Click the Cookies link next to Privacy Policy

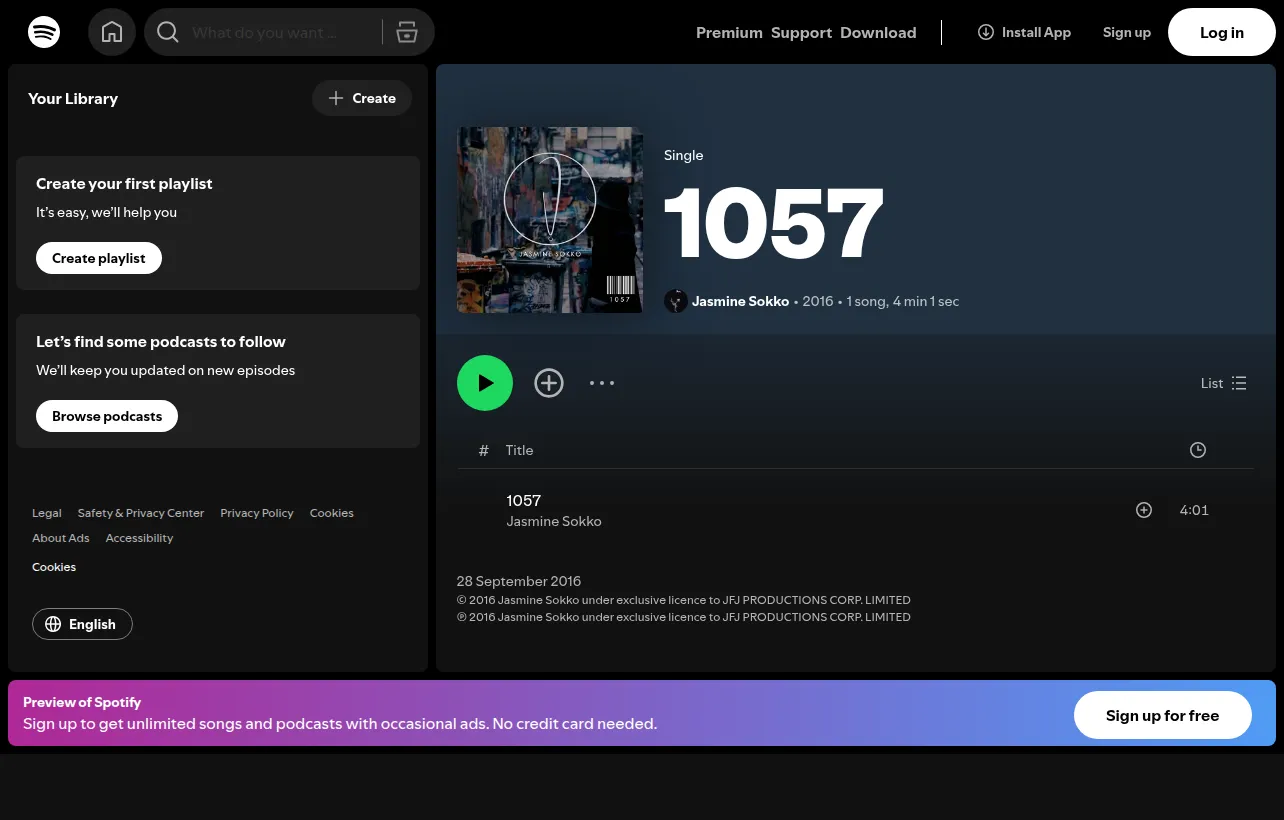coord(332,513)
